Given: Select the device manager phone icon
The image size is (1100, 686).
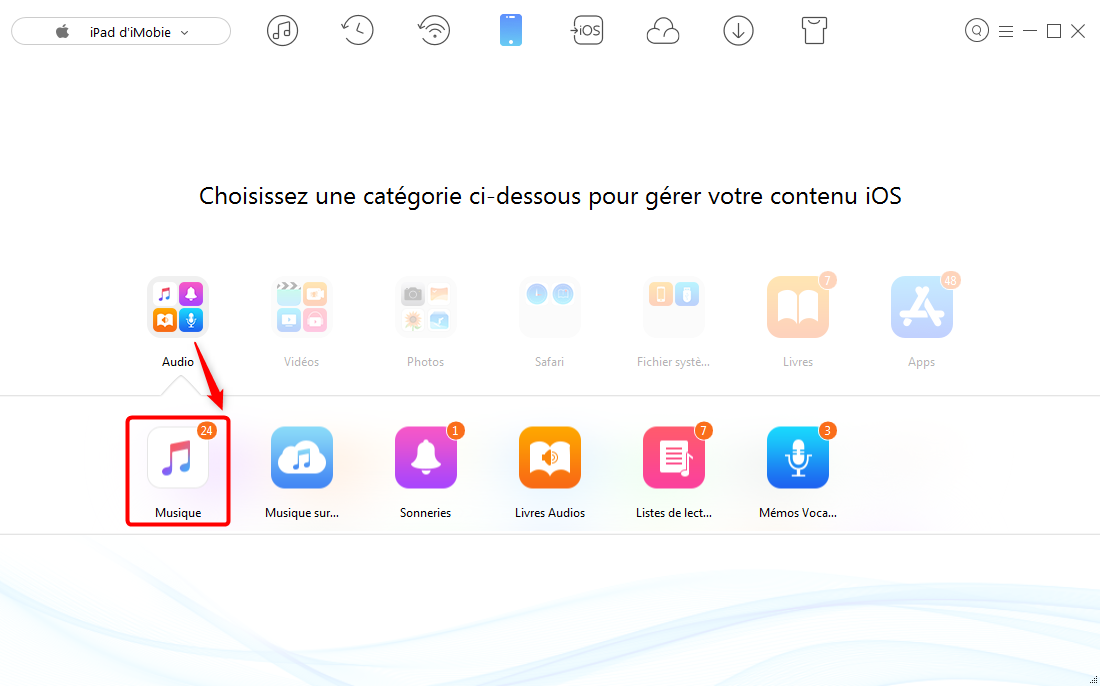Looking at the screenshot, I should click(x=511, y=31).
